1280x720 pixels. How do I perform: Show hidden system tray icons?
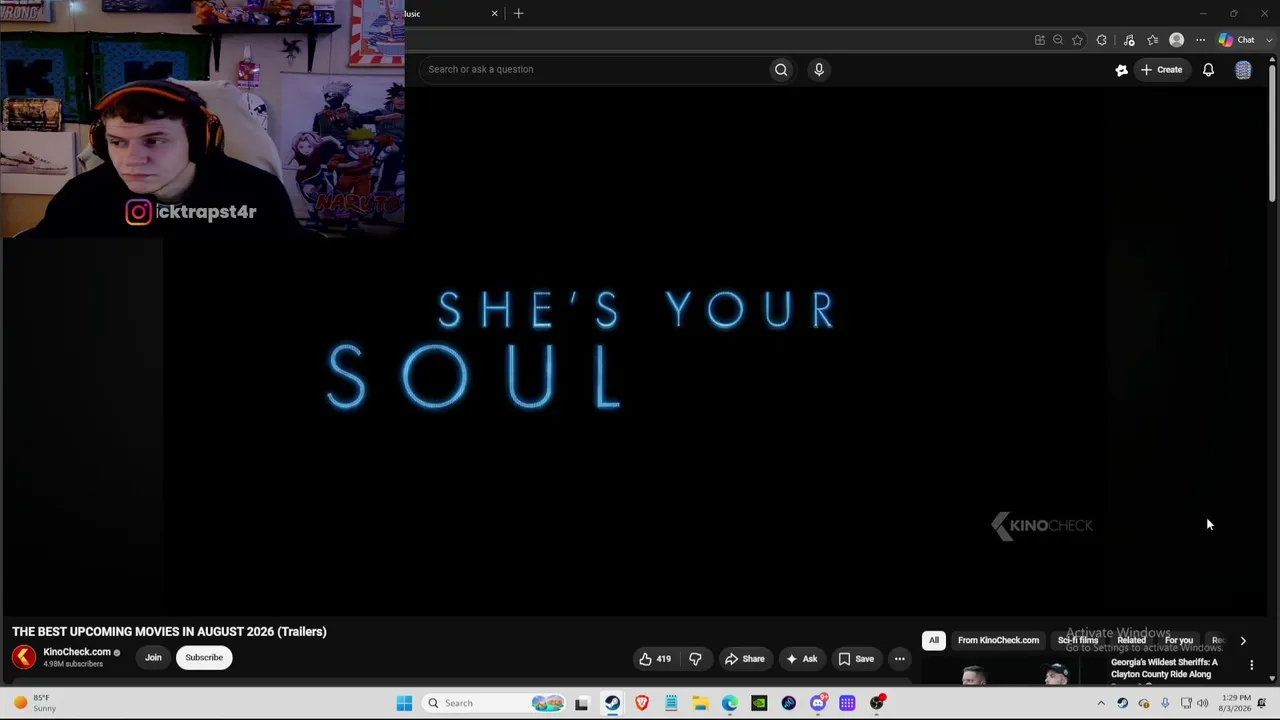pos(1101,703)
